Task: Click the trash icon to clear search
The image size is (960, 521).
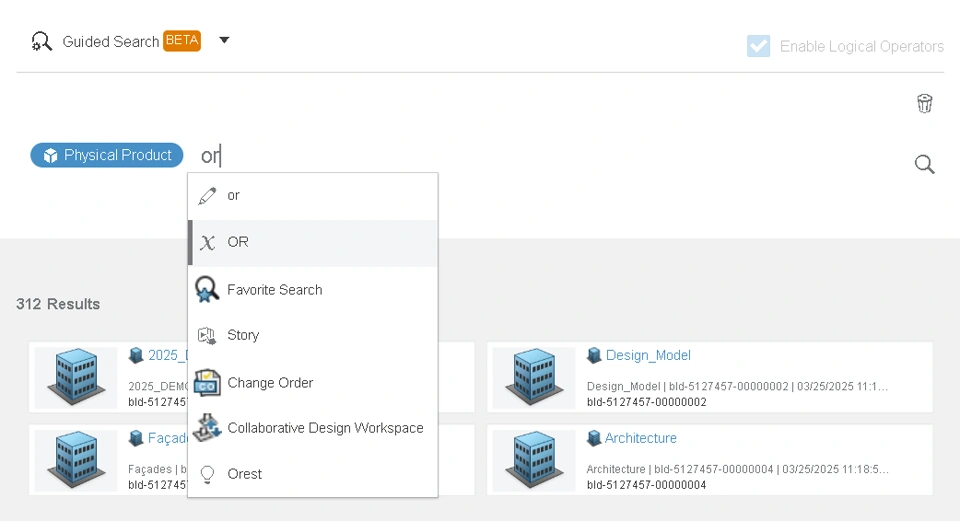Action: [x=925, y=103]
